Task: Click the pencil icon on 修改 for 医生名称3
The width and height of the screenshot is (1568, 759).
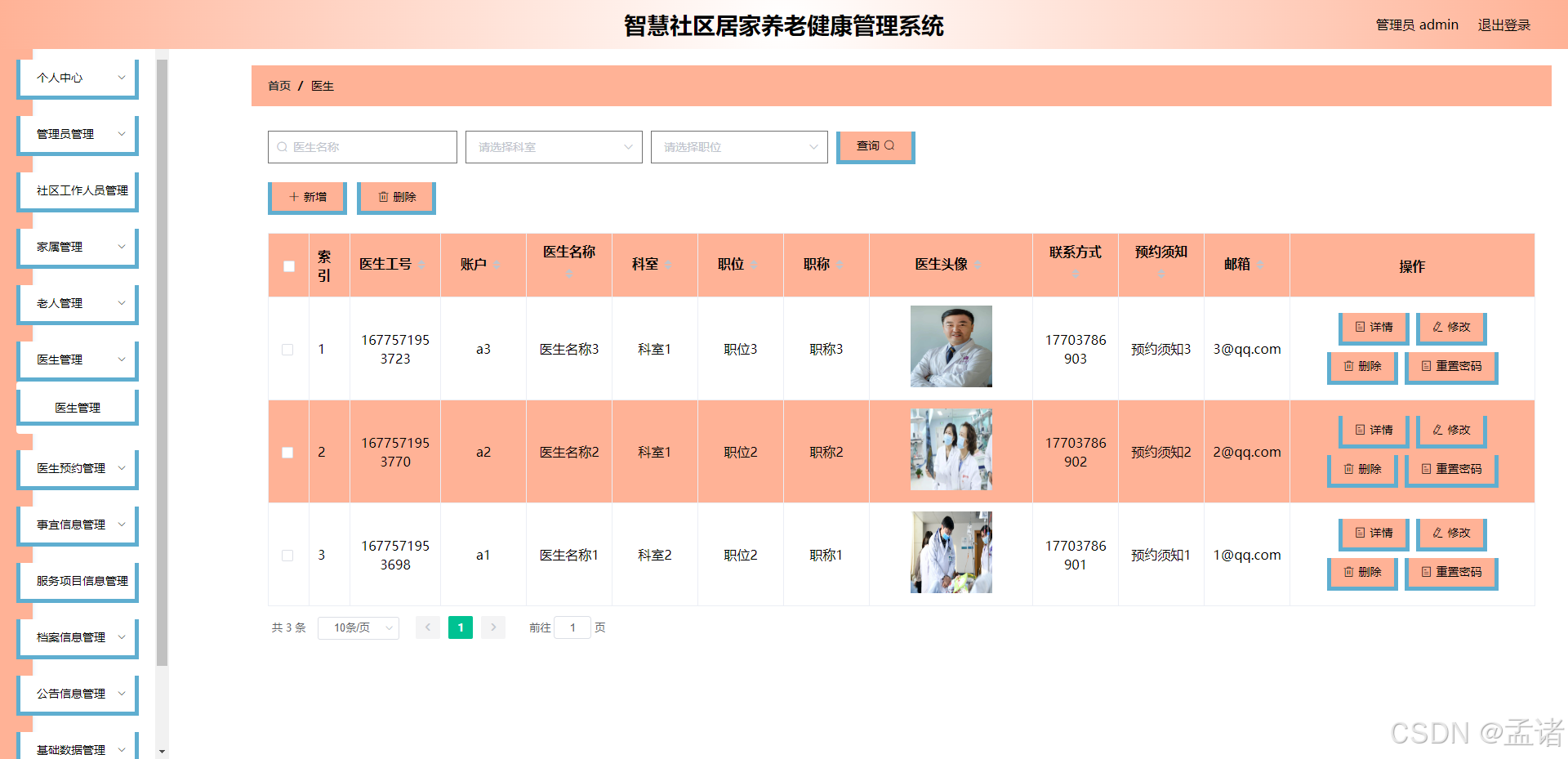Action: (x=1436, y=328)
